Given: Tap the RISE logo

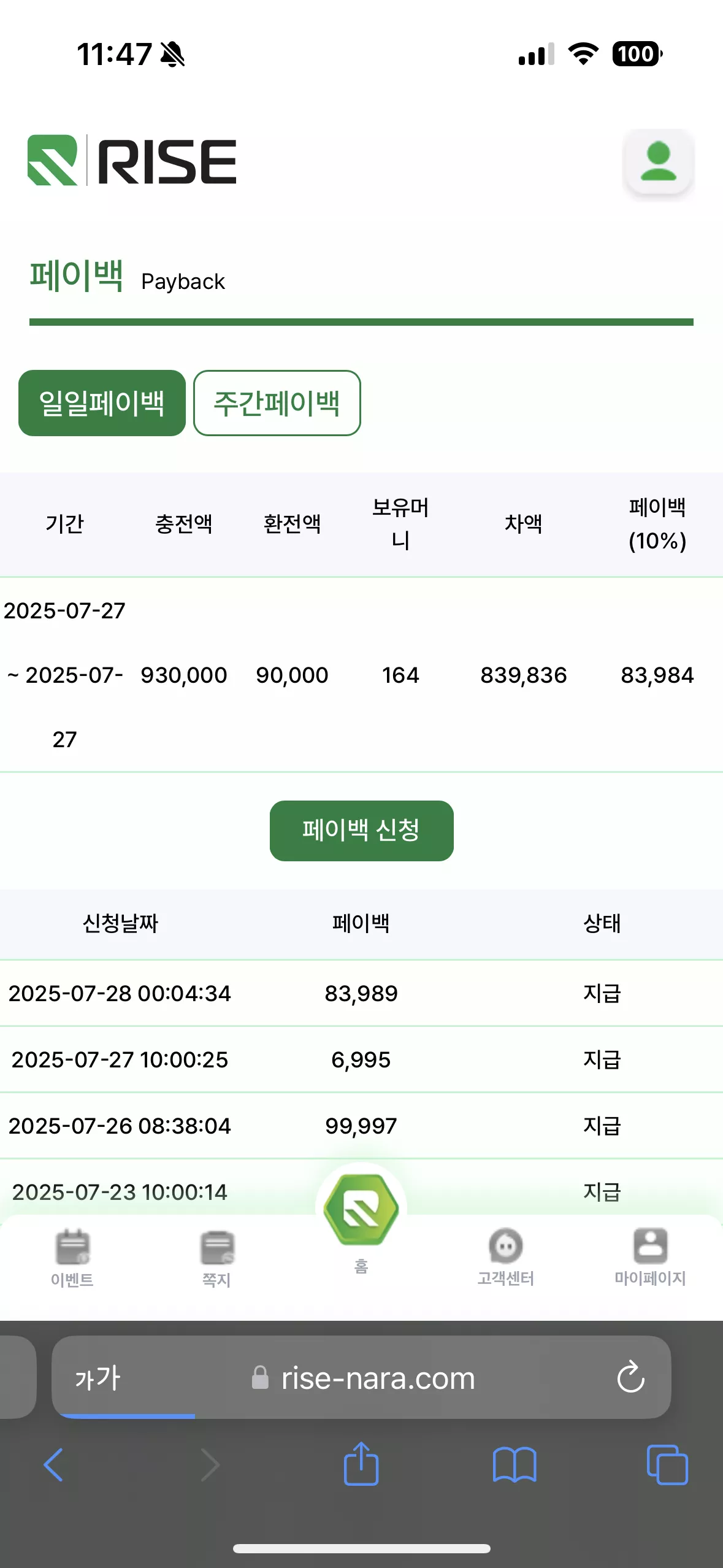Looking at the screenshot, I should click(x=132, y=161).
